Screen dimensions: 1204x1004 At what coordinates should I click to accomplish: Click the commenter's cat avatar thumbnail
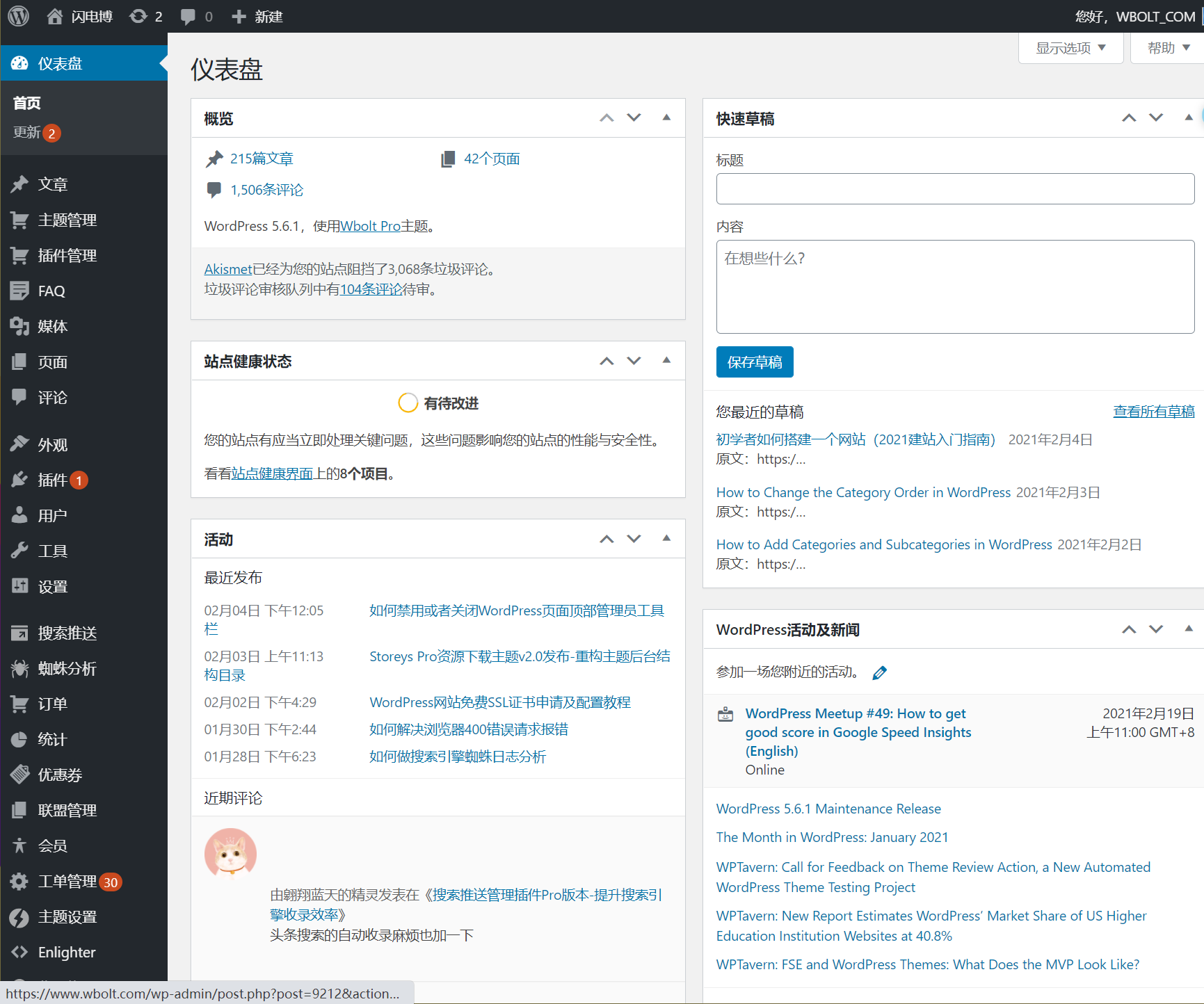click(x=230, y=853)
